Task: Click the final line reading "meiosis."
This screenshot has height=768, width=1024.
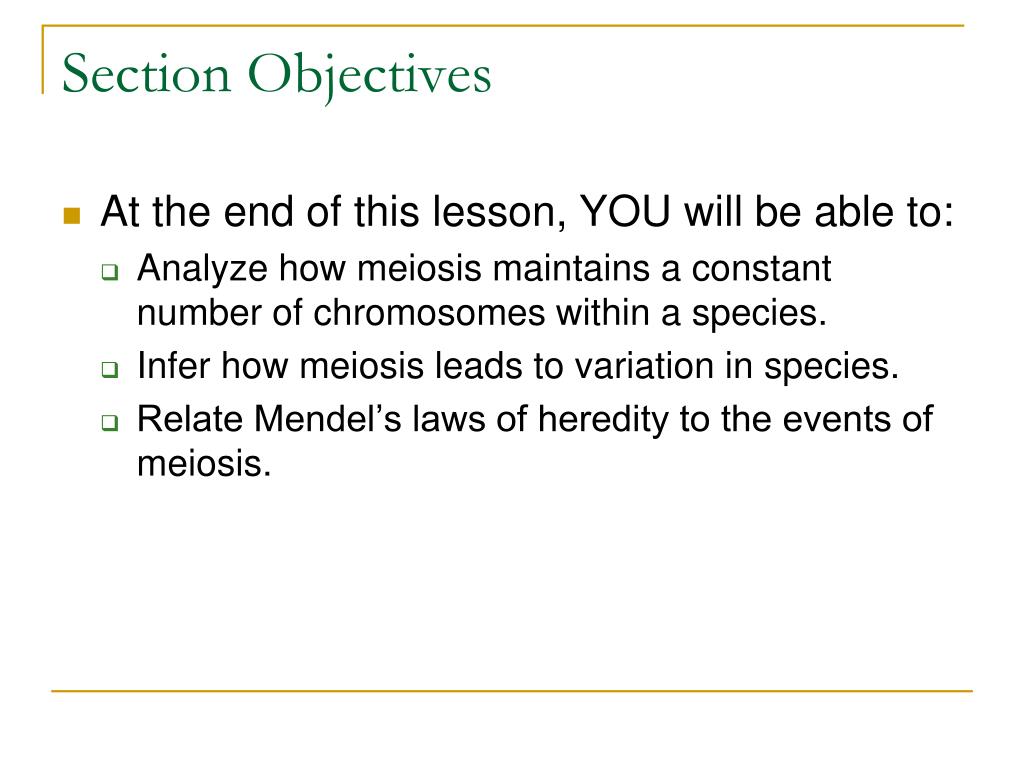Action: (x=204, y=464)
